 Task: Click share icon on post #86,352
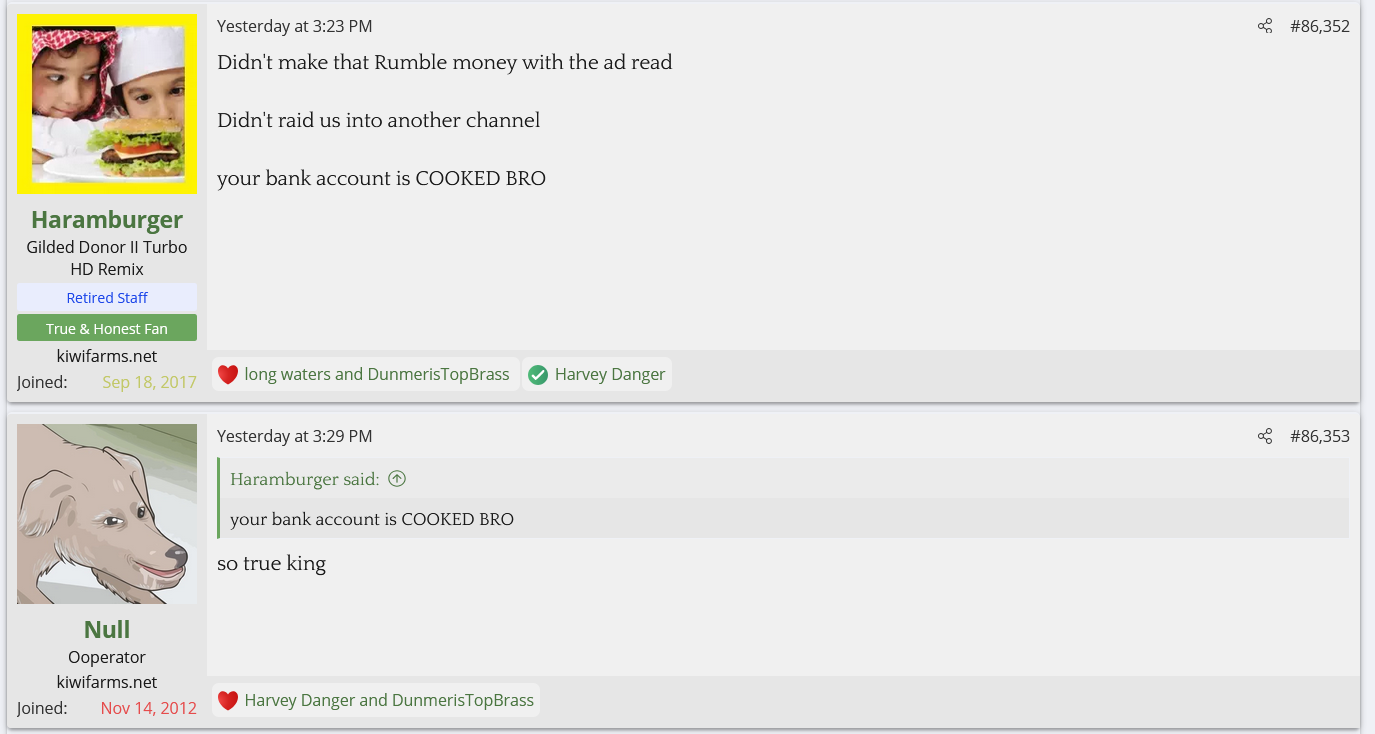pyautogui.click(x=1265, y=26)
